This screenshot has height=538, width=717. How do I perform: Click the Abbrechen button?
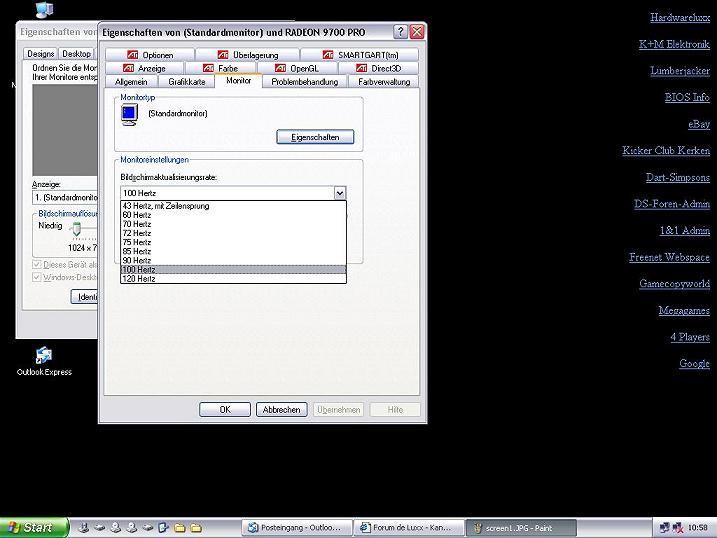point(281,410)
